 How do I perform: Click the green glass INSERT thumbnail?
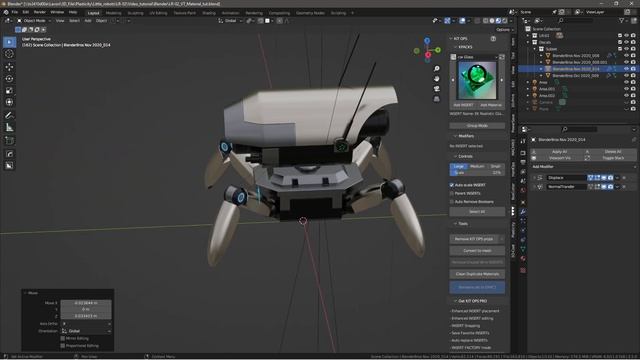point(477,80)
